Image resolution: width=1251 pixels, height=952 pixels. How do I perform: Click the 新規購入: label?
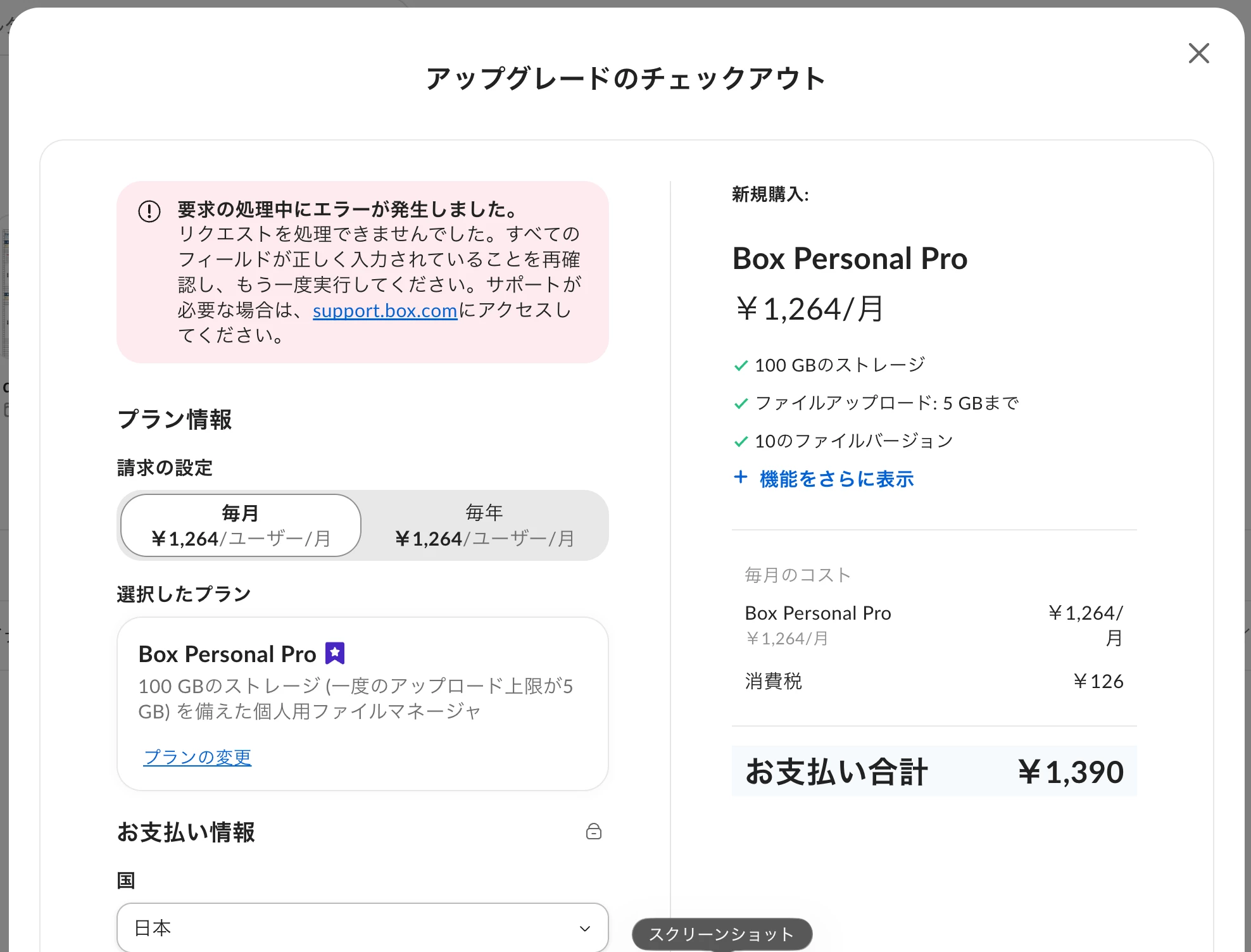pyautogui.click(x=770, y=194)
